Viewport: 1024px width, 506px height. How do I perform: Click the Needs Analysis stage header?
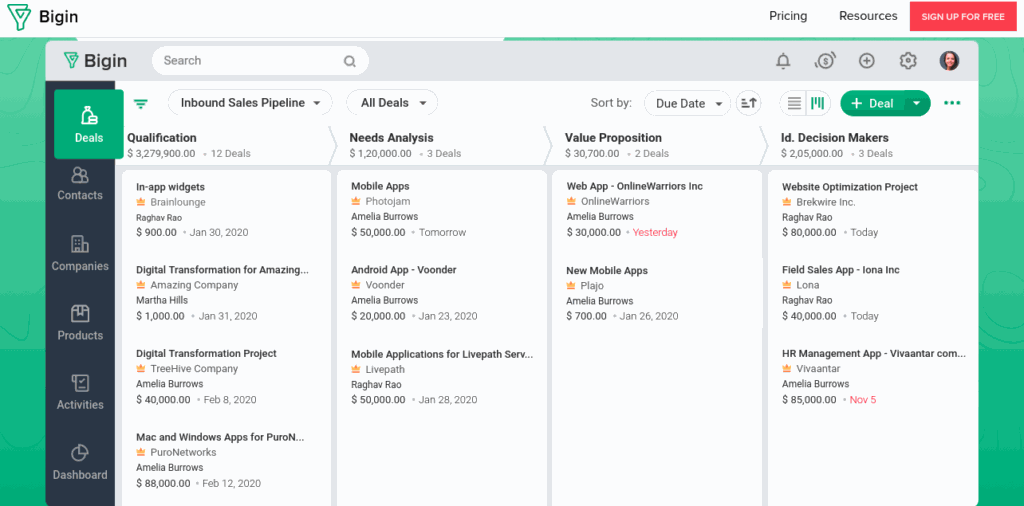[x=391, y=138]
